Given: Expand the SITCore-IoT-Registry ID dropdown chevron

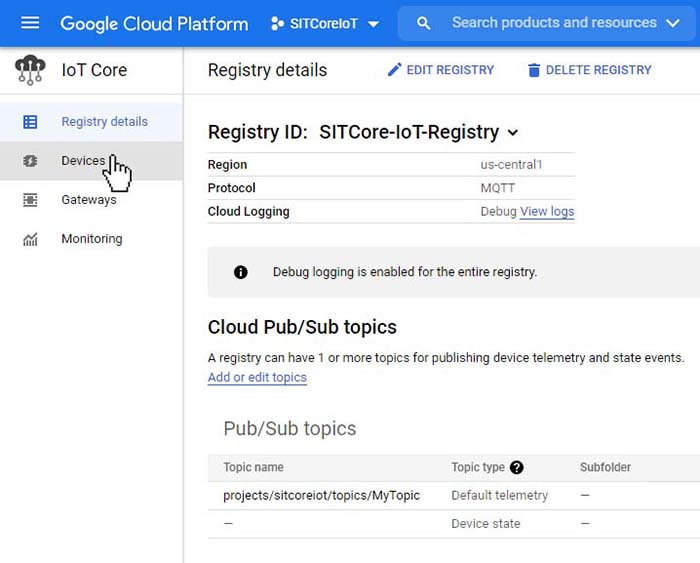Looking at the screenshot, I should pyautogui.click(x=513, y=133).
